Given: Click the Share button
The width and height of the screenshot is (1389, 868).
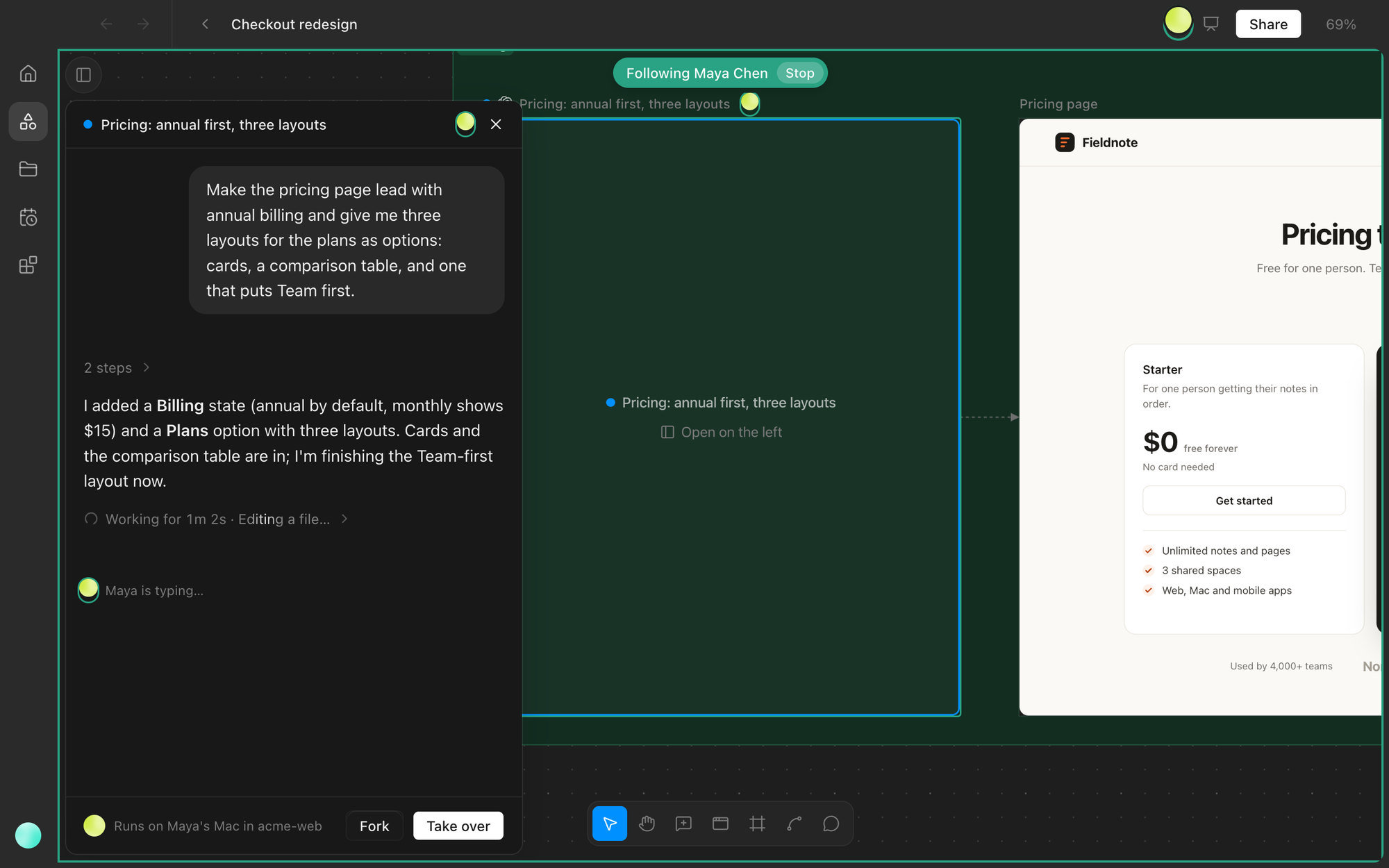Looking at the screenshot, I should click(1268, 24).
